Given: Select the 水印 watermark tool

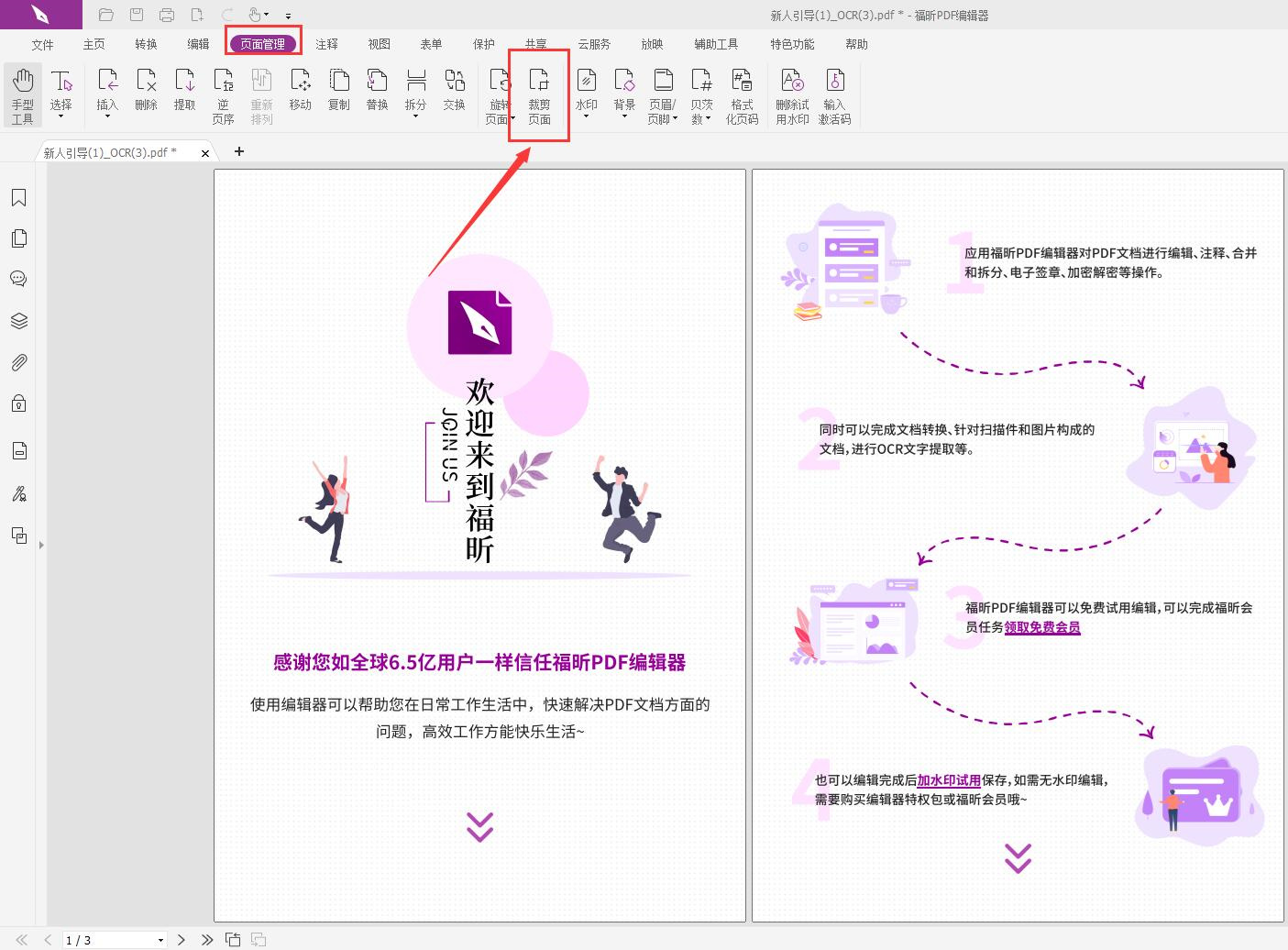Looking at the screenshot, I should (586, 92).
